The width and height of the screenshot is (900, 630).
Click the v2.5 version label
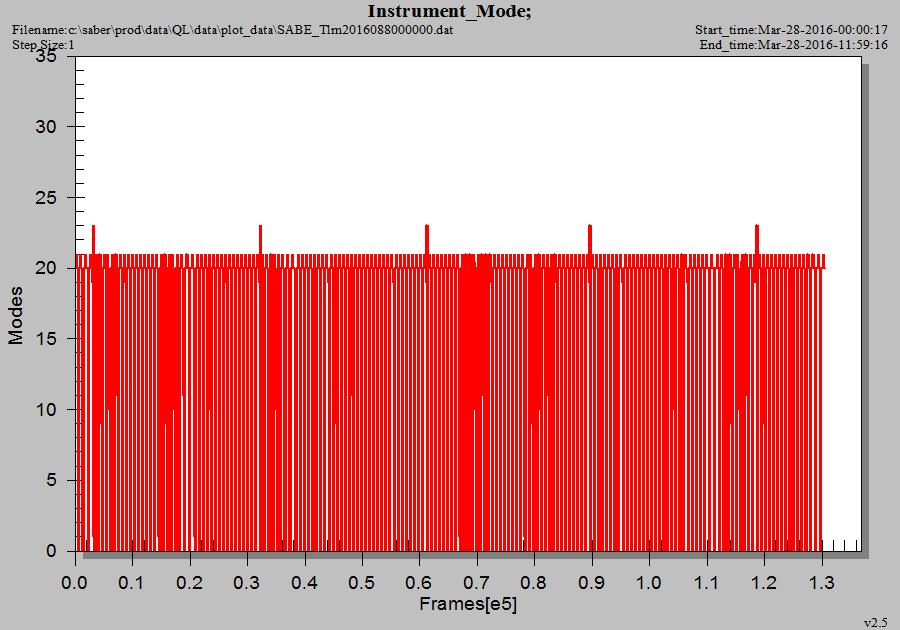point(875,623)
